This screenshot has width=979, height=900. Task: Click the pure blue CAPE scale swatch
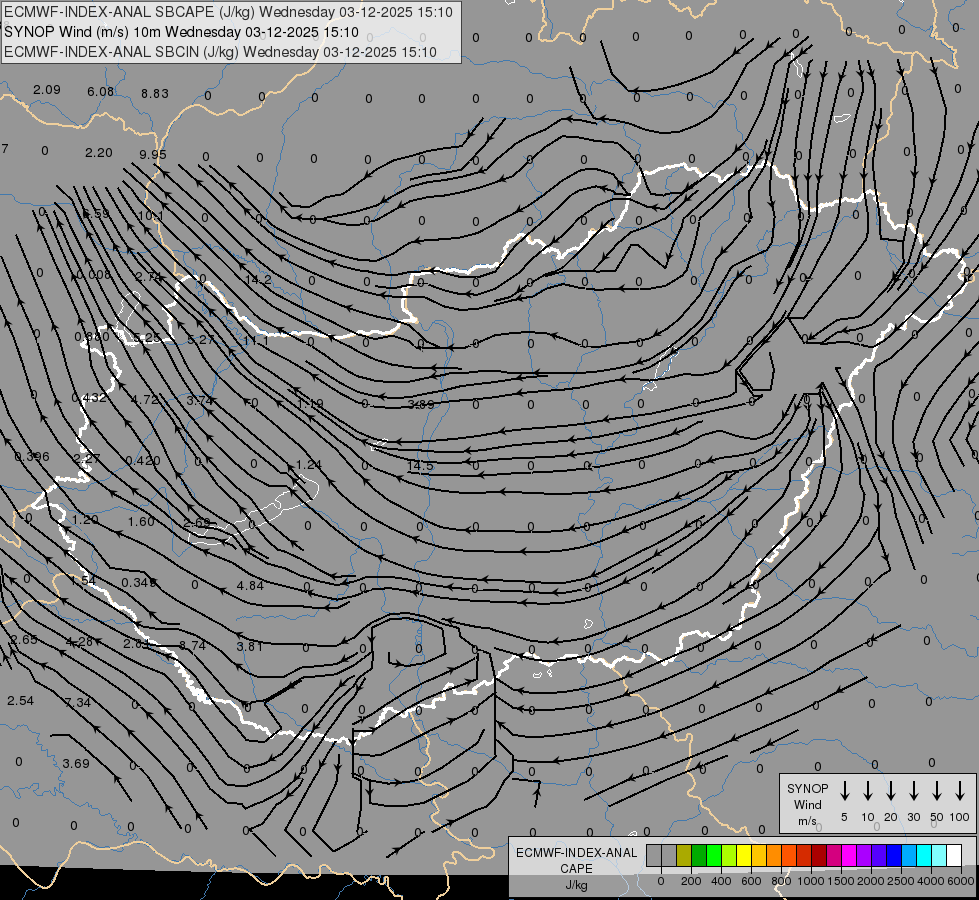tap(894, 856)
